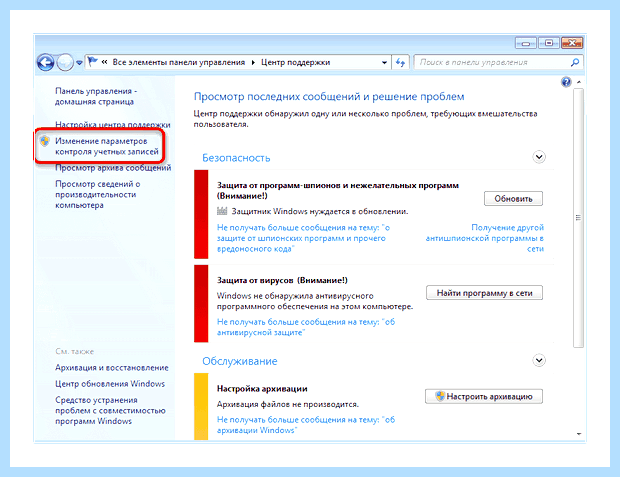Open Help via blue question mark icon

click(566, 82)
